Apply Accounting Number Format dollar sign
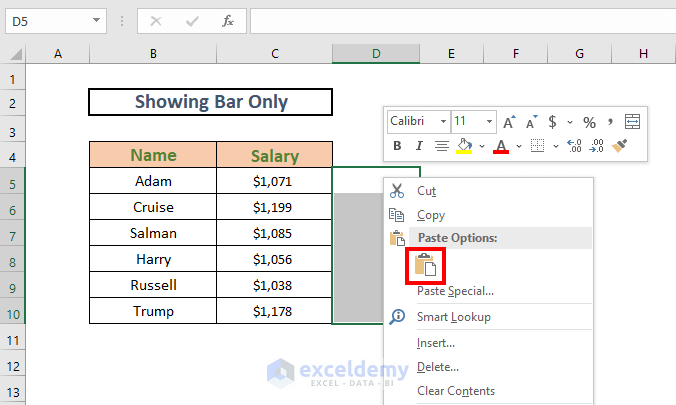 coord(552,122)
